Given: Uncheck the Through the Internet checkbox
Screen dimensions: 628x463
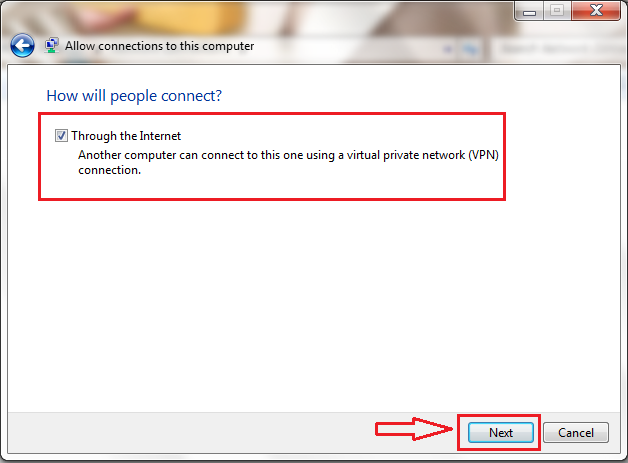Looking at the screenshot, I should click(61, 136).
